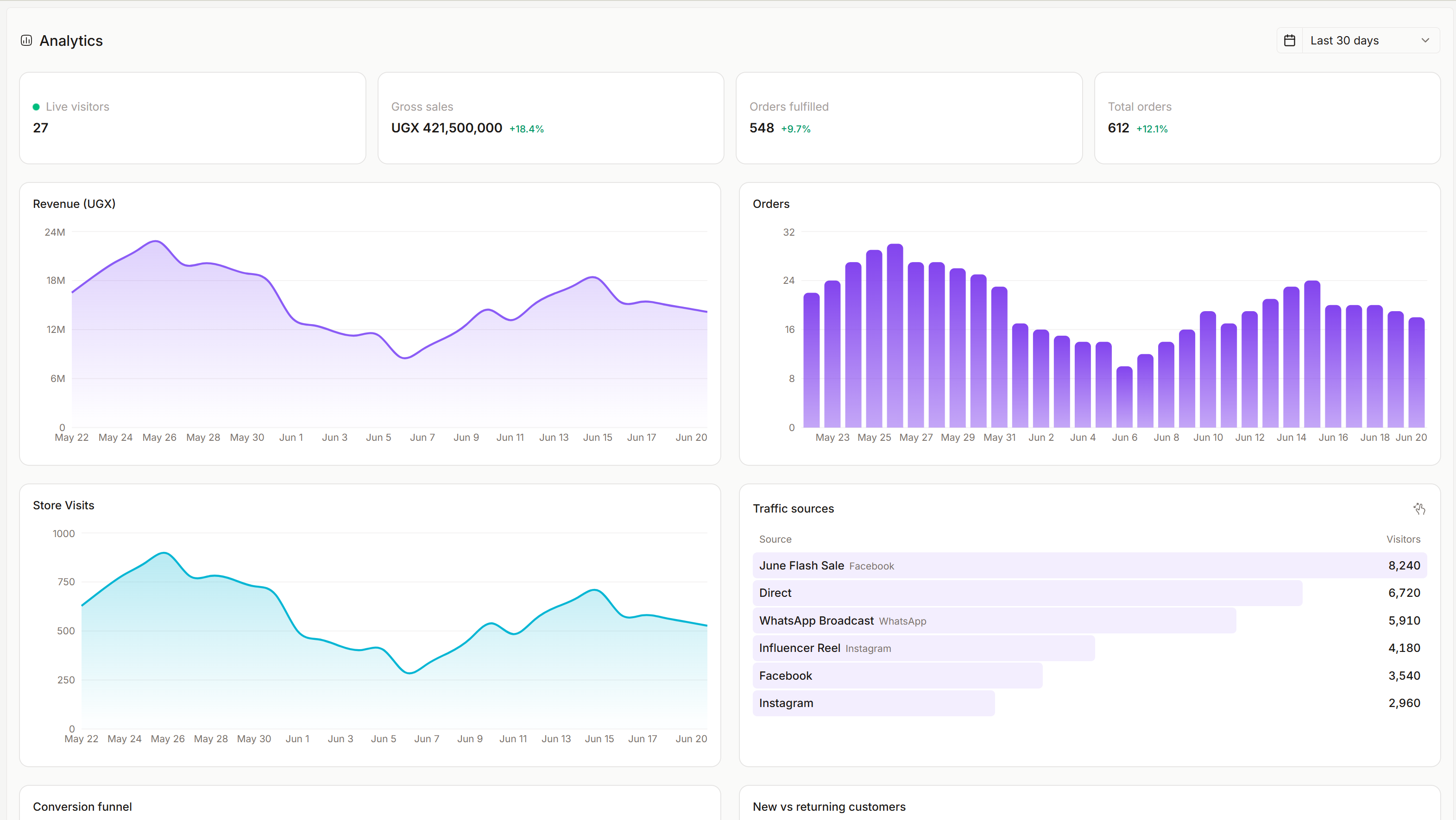
Task: Click the pointer icon in Traffic sources
Action: (x=1419, y=508)
